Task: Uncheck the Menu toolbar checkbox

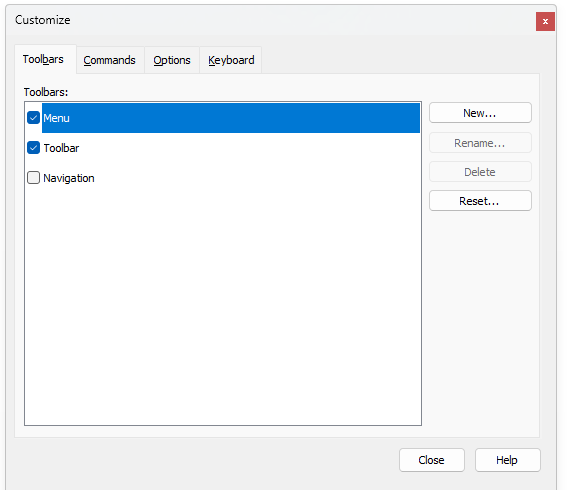Action: (x=33, y=118)
